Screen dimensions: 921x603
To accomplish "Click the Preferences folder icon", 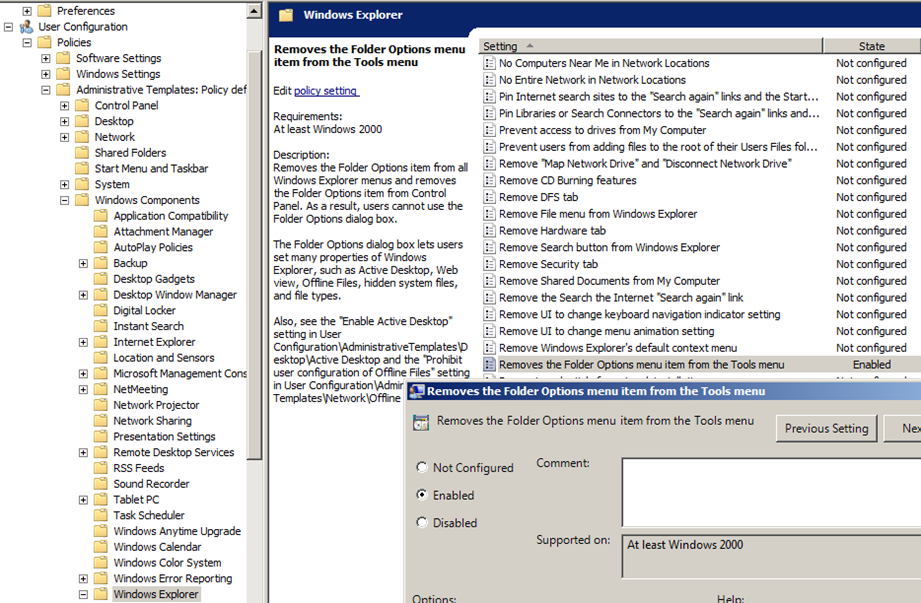I will point(44,11).
